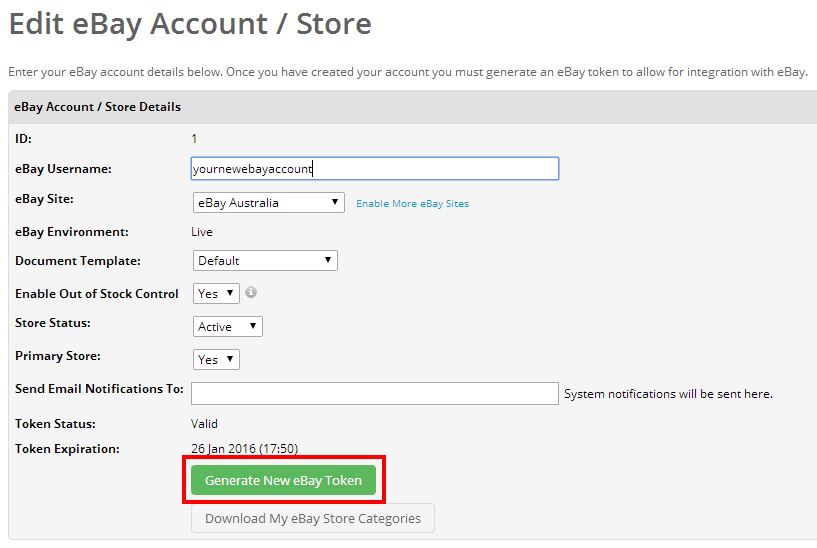
Task: Click the 'eBay Account / Store Details' panel header
Action: pos(413,107)
